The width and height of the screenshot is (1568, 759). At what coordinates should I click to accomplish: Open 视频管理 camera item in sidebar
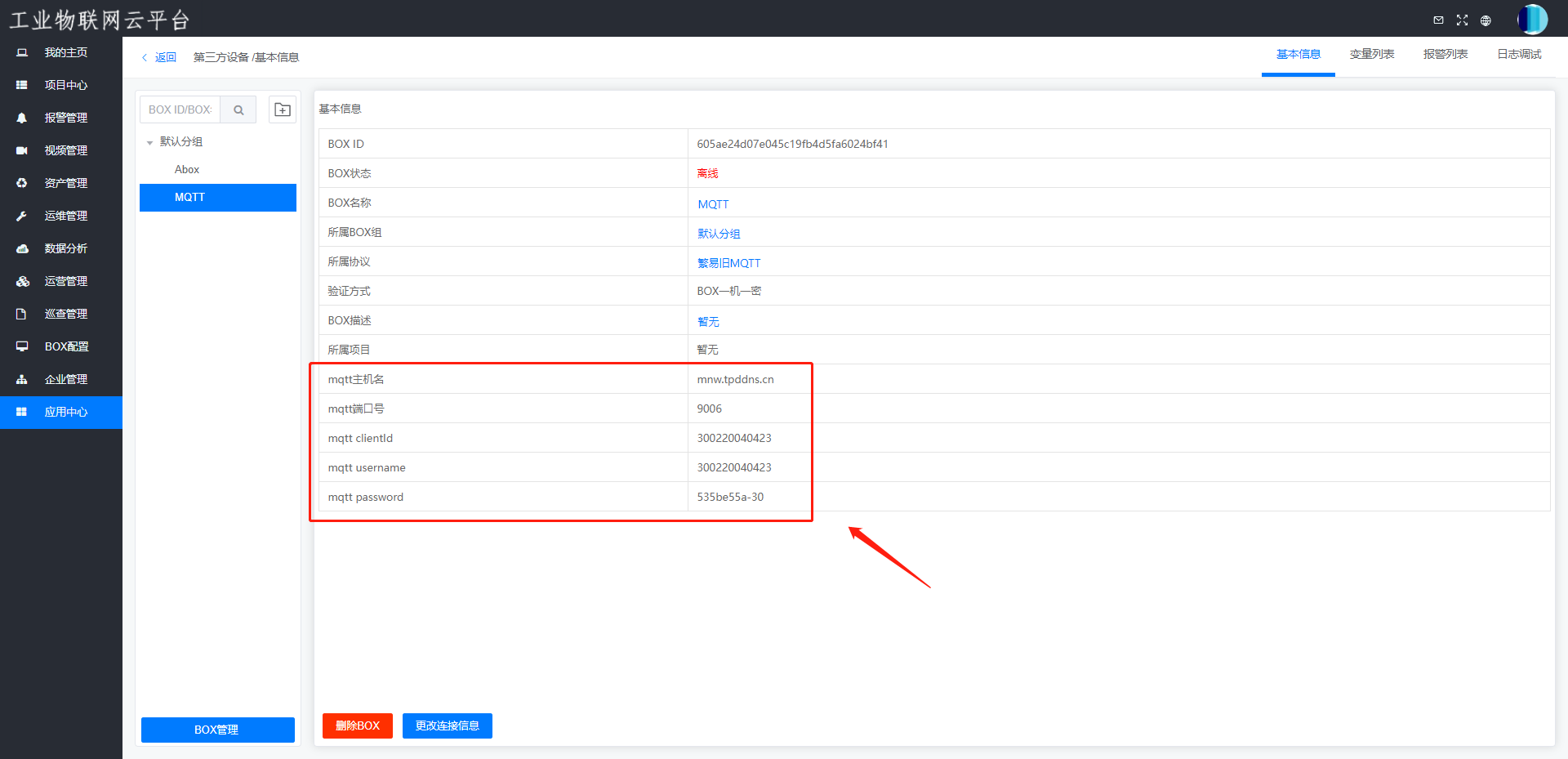point(65,150)
